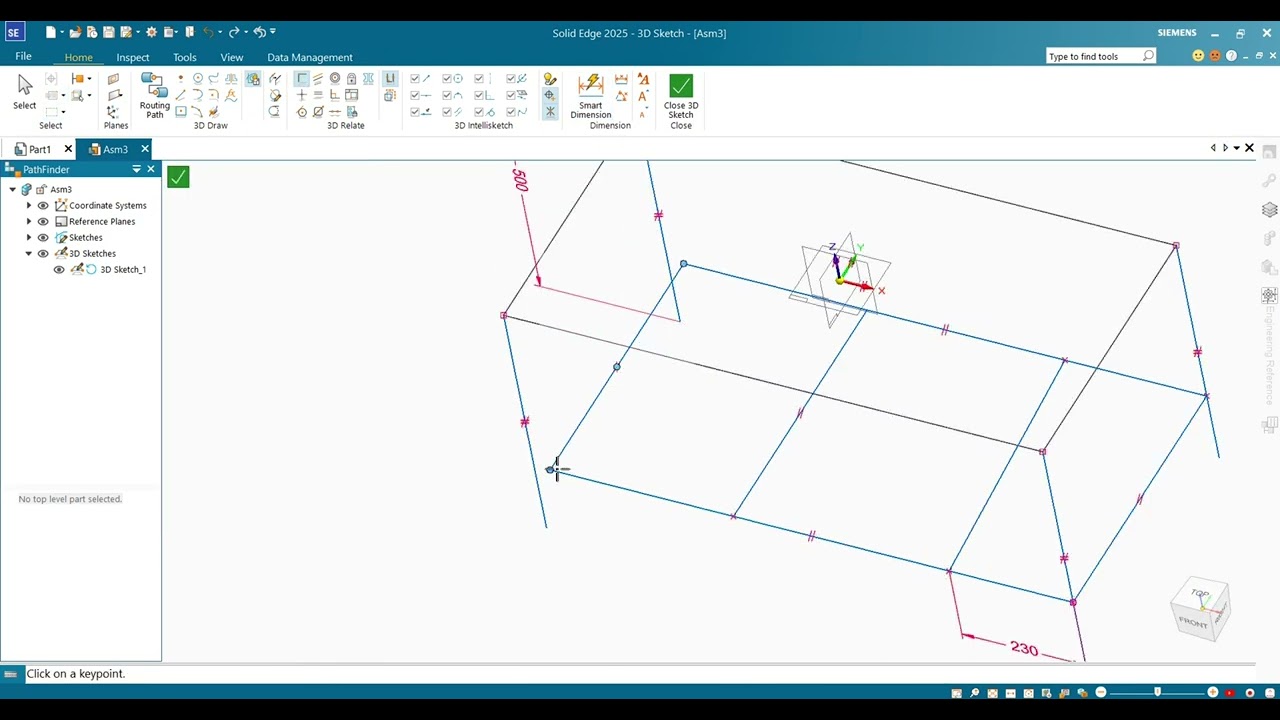
Task: Click Close 3D Sketch button
Action: click(681, 97)
